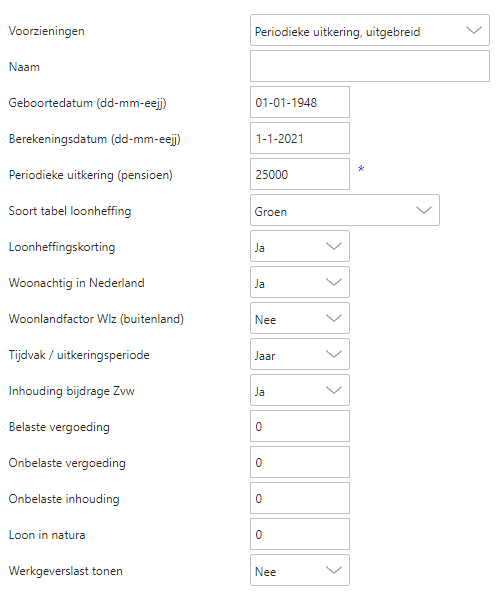Open the Werkgeverslast tonen dropdown
The height and width of the screenshot is (603, 500).
pyautogui.click(x=300, y=570)
